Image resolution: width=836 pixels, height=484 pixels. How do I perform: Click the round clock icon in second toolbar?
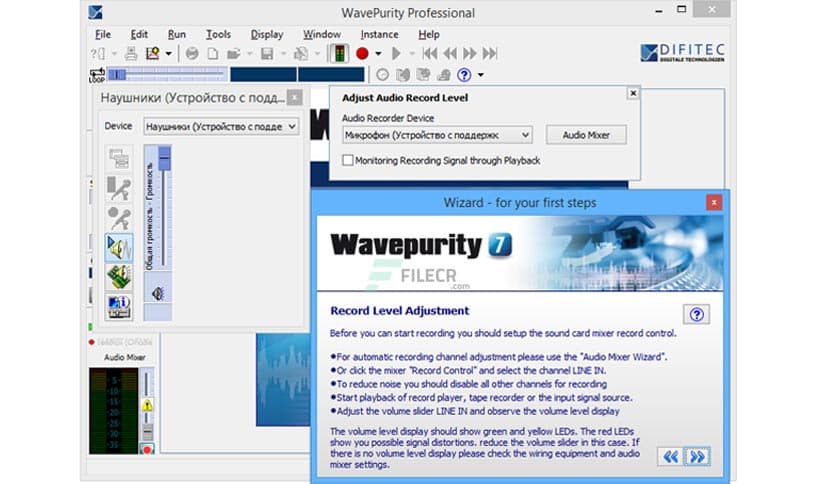[x=382, y=75]
